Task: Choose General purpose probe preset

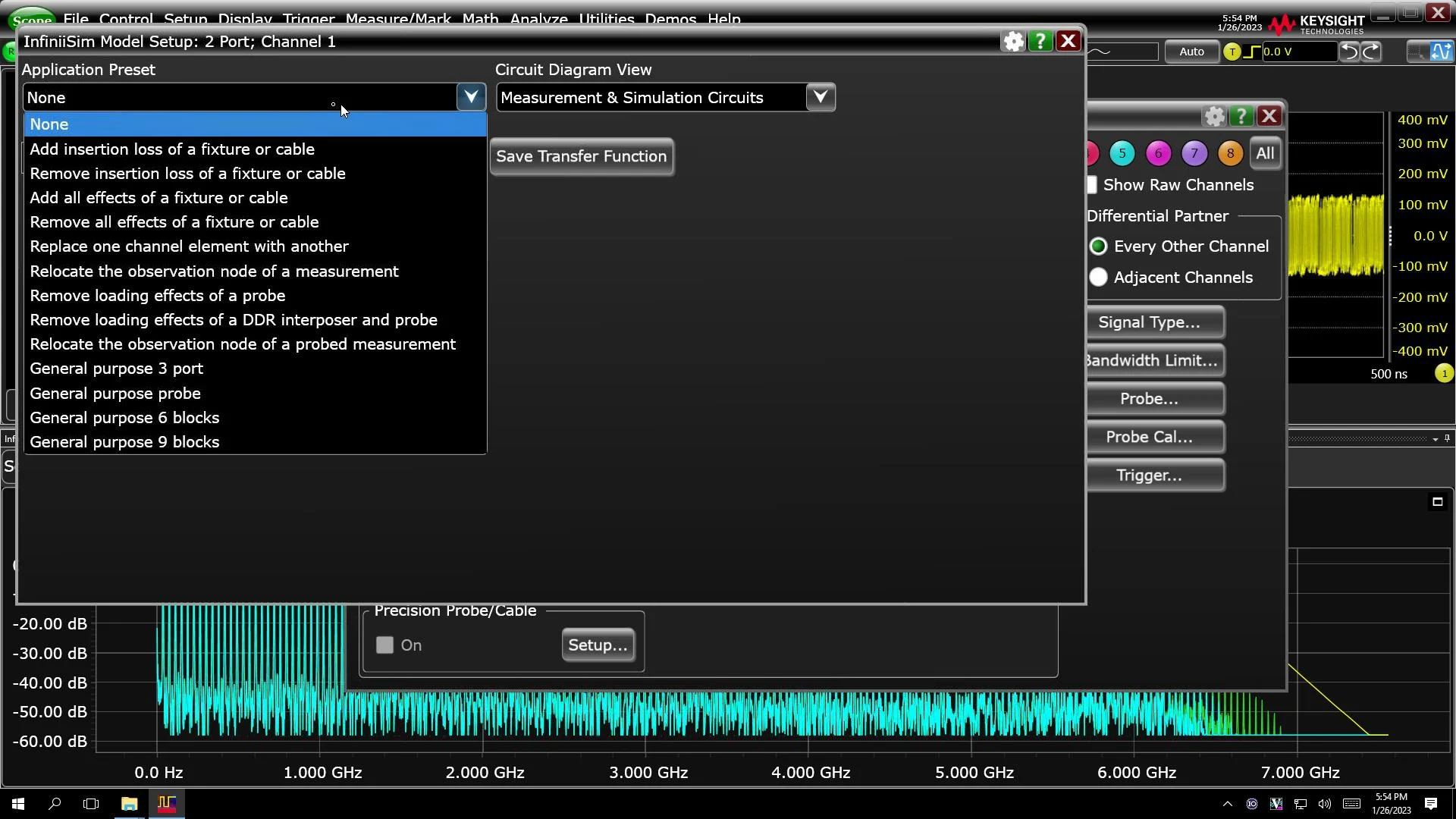Action: tap(255, 394)
